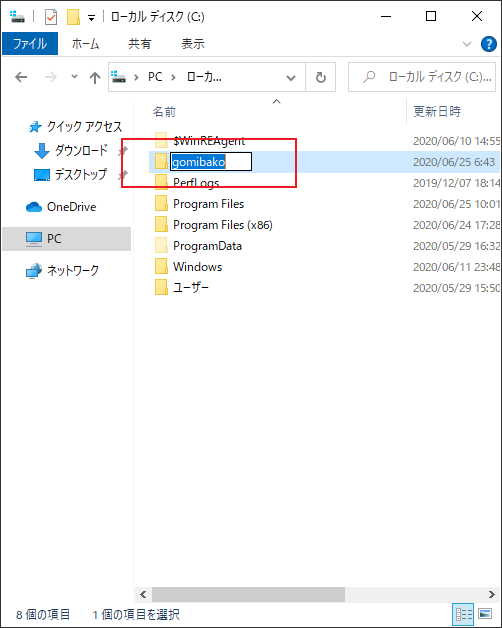
Task: Click the Properties checkmark icon in title bar
Action: pos(51,17)
